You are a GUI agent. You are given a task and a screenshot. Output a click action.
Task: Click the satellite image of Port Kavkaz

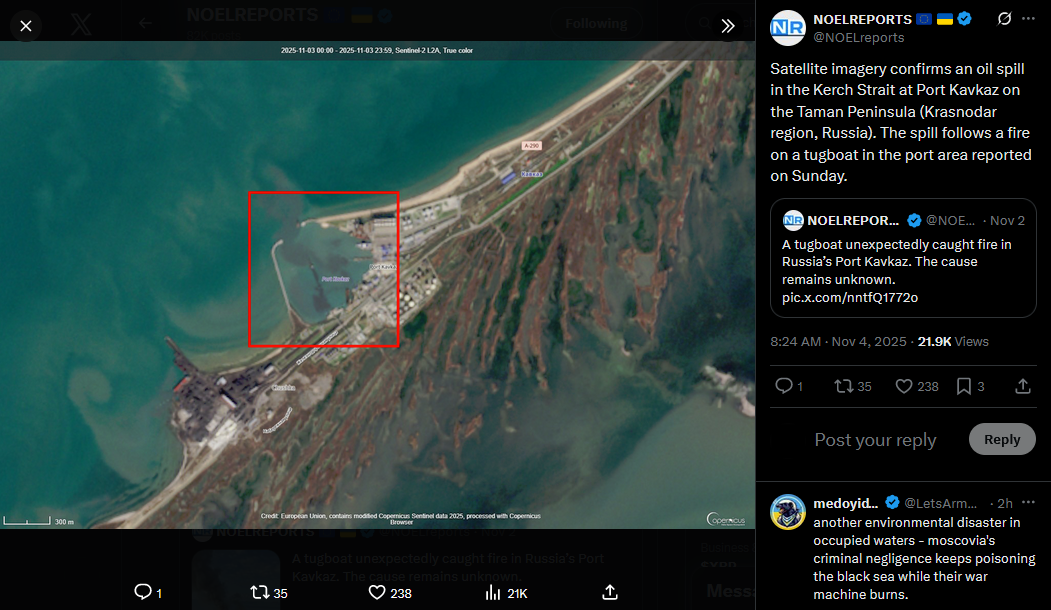click(377, 285)
